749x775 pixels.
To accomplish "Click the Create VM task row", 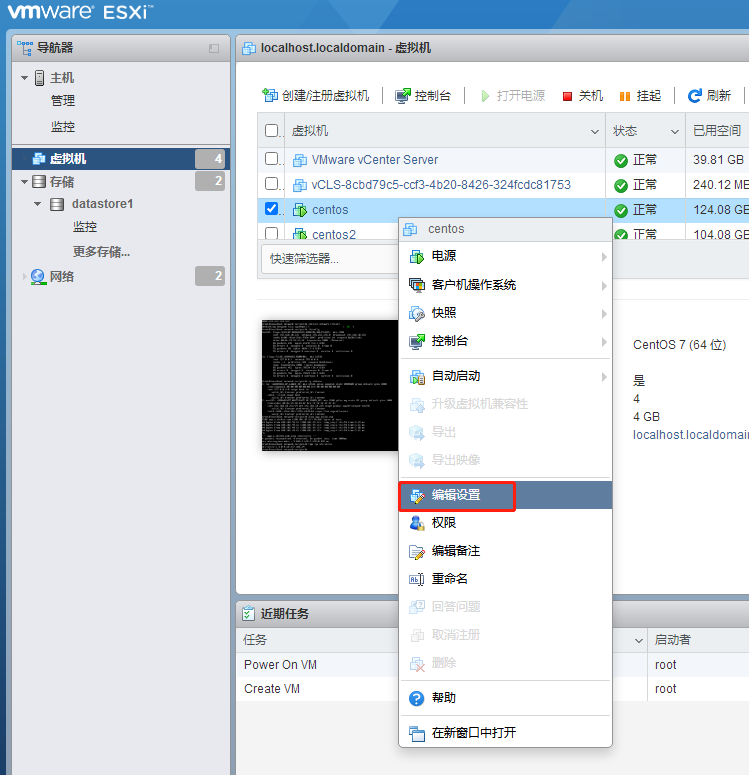I will click(x=316, y=689).
